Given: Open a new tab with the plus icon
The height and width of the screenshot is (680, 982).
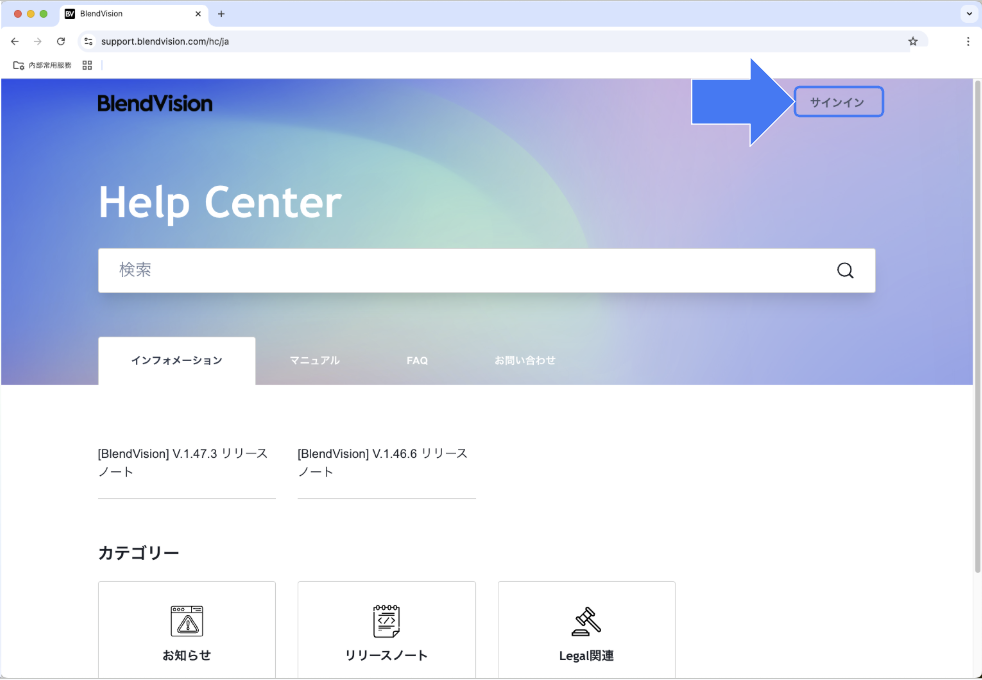Looking at the screenshot, I should (221, 14).
